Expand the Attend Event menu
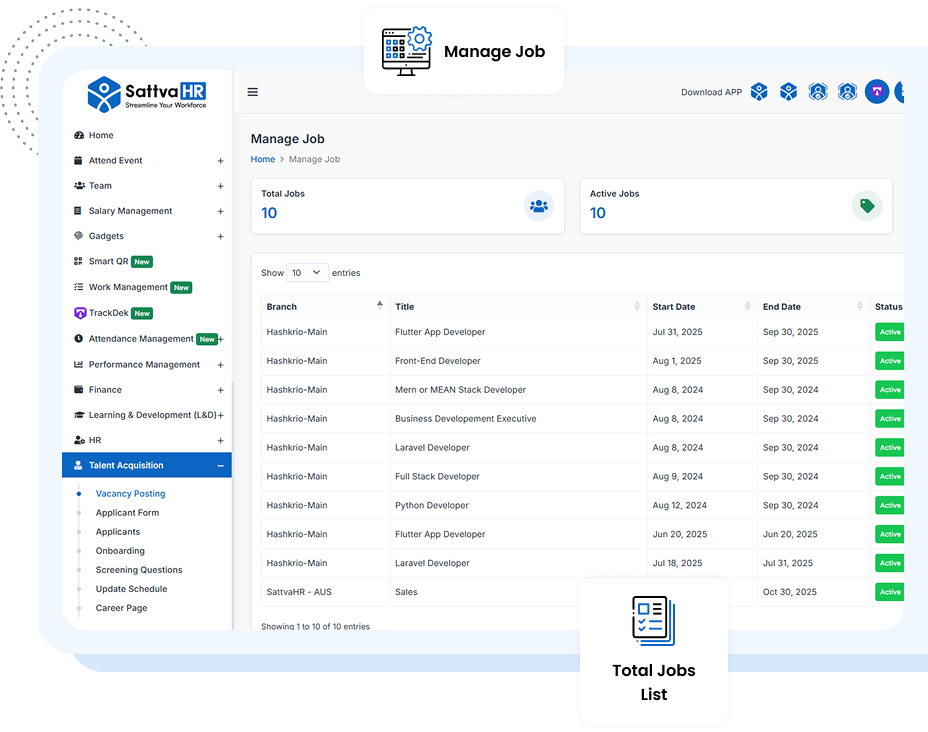Image resolution: width=928 pixels, height=732 pixels. (220, 161)
